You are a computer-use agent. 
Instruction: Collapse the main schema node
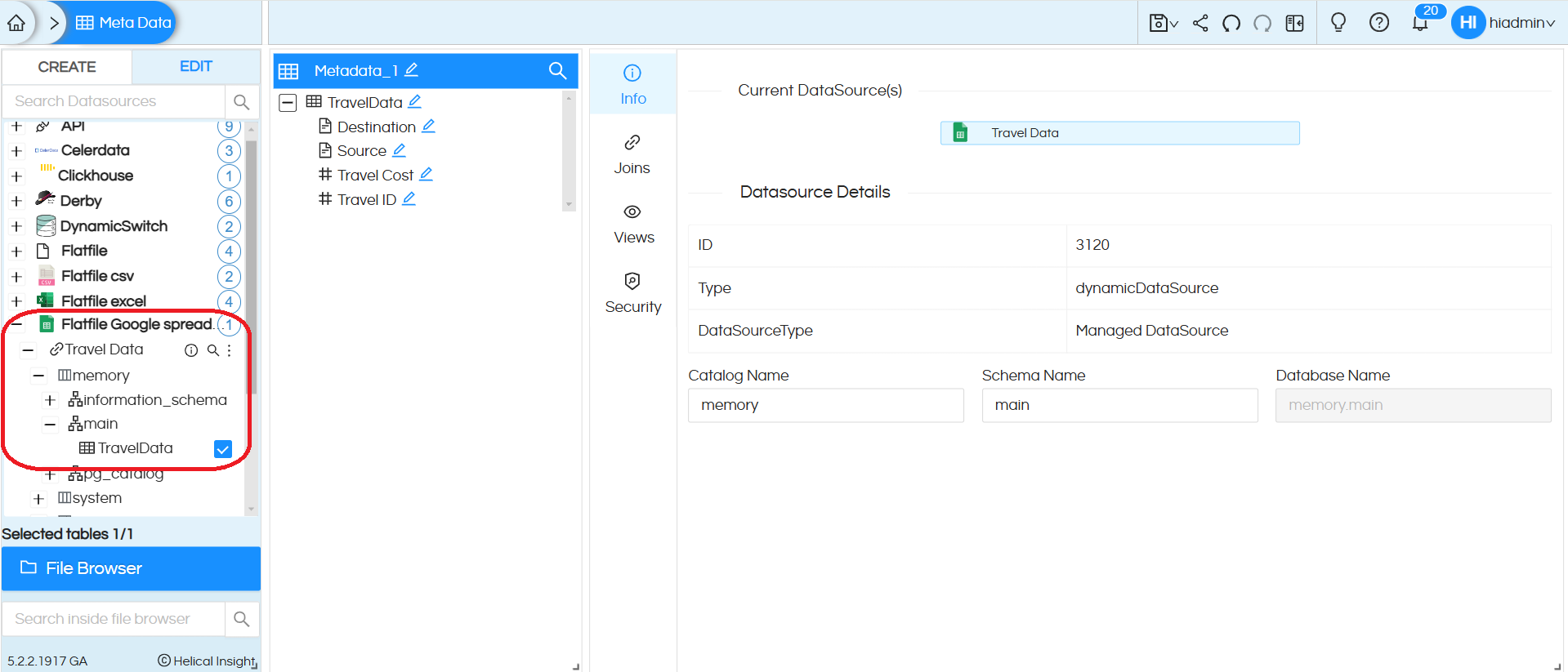click(x=50, y=425)
